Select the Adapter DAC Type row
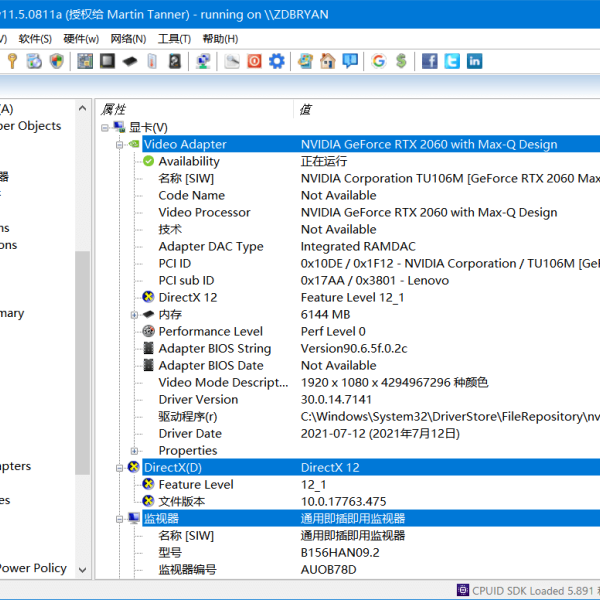Screen dimensions: 600x600 point(371,246)
